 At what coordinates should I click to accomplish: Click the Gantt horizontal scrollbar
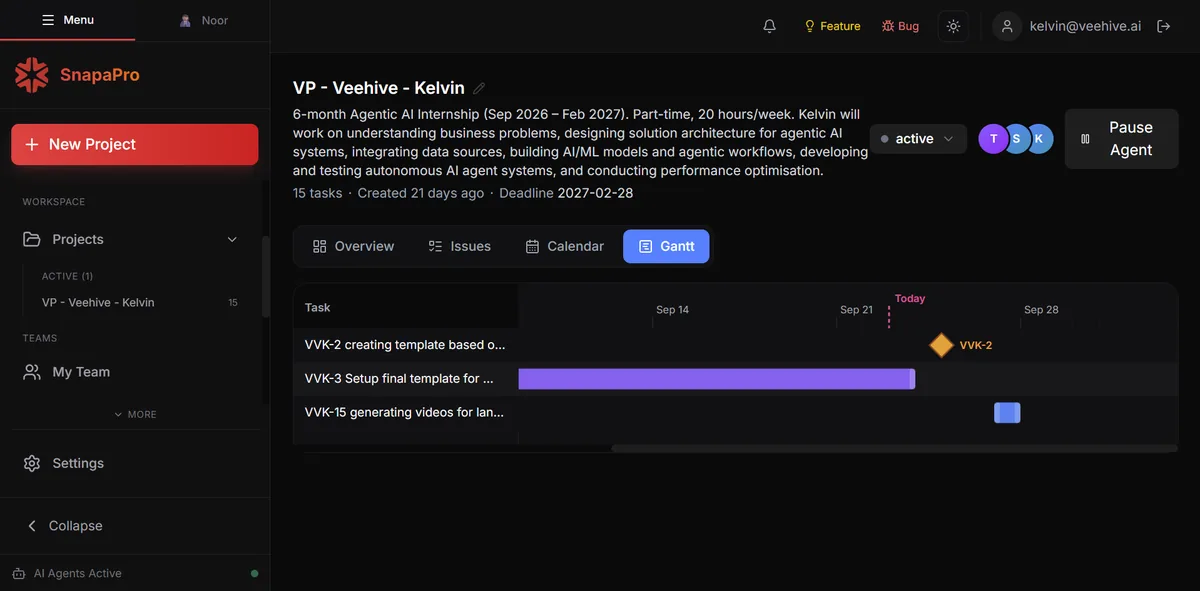pyautogui.click(x=894, y=448)
